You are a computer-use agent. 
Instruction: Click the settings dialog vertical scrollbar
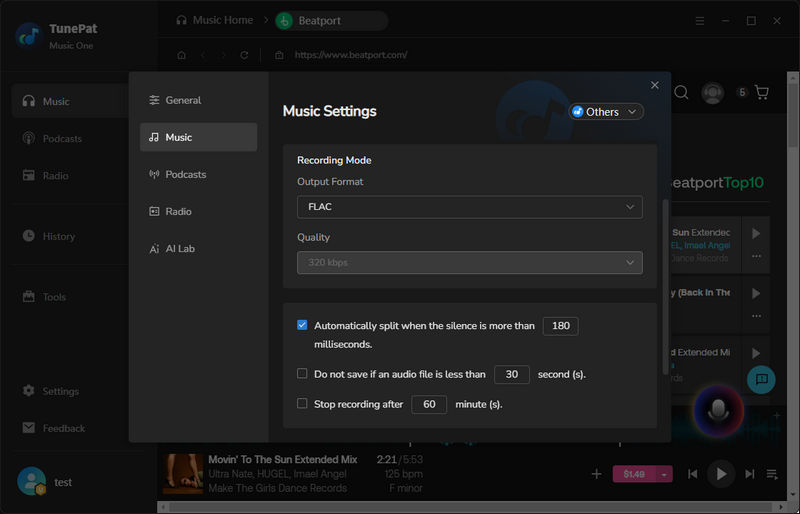coord(665,287)
